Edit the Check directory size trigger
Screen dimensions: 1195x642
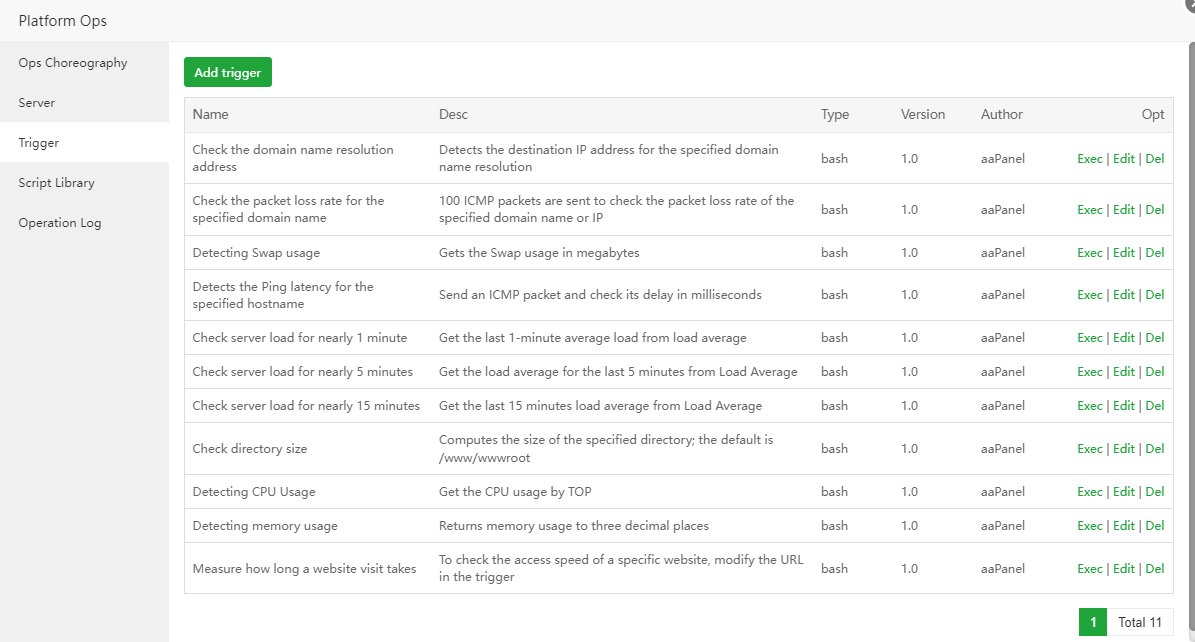tap(1124, 449)
